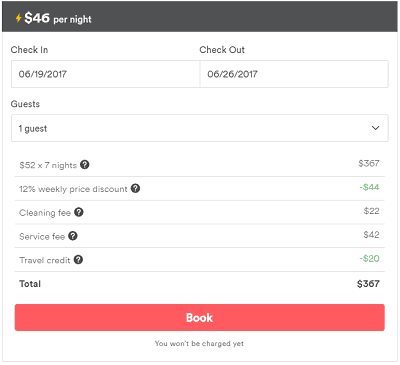Viewport: 400px width, 365px height.
Task: Click the Cleaning fee question mark icon
Action: pos(79,212)
